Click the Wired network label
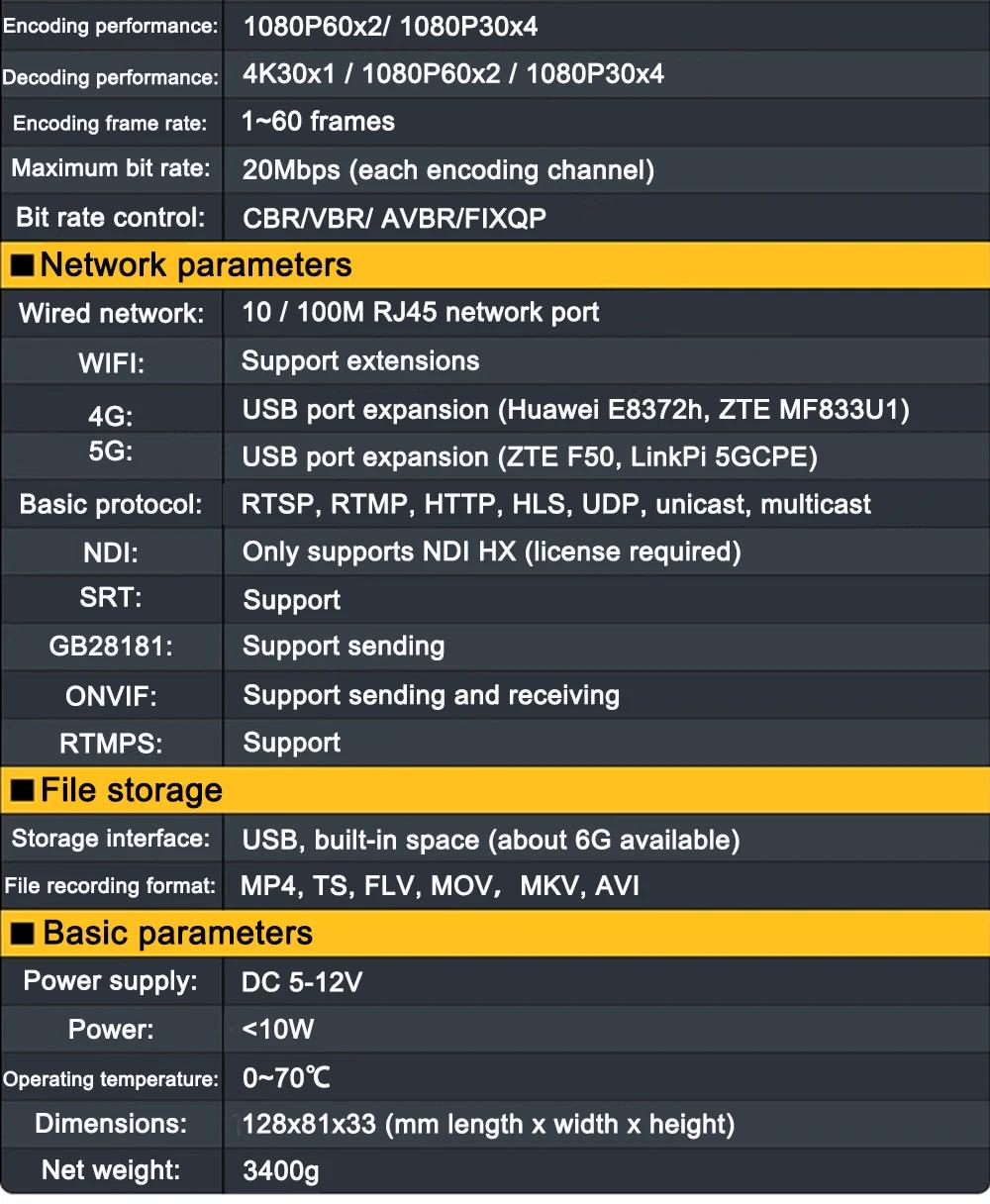Viewport: 990px width, 1204px height. pyautogui.click(x=112, y=314)
